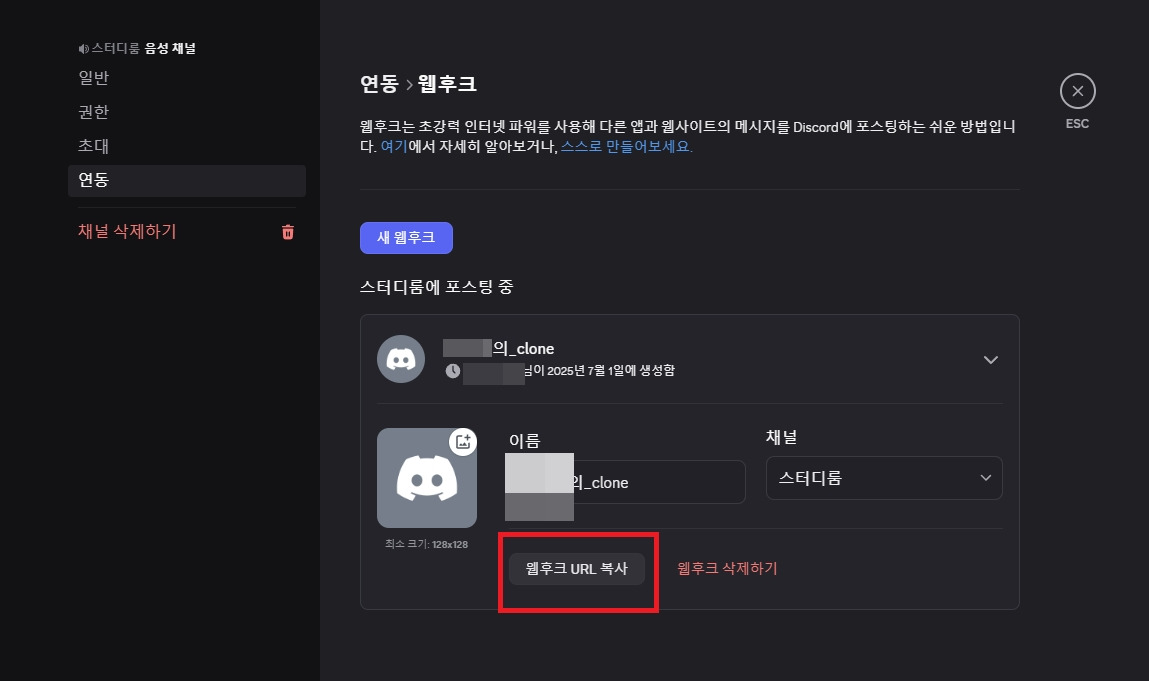
Task: Click the 최소 크기: 128x128 caption
Action: point(426,544)
